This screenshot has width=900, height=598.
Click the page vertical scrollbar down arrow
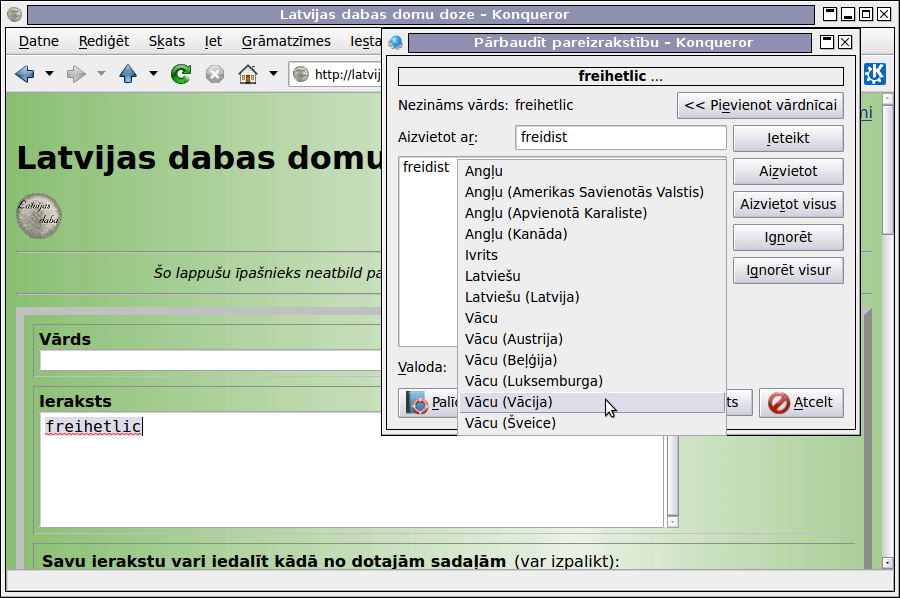tap(887, 563)
